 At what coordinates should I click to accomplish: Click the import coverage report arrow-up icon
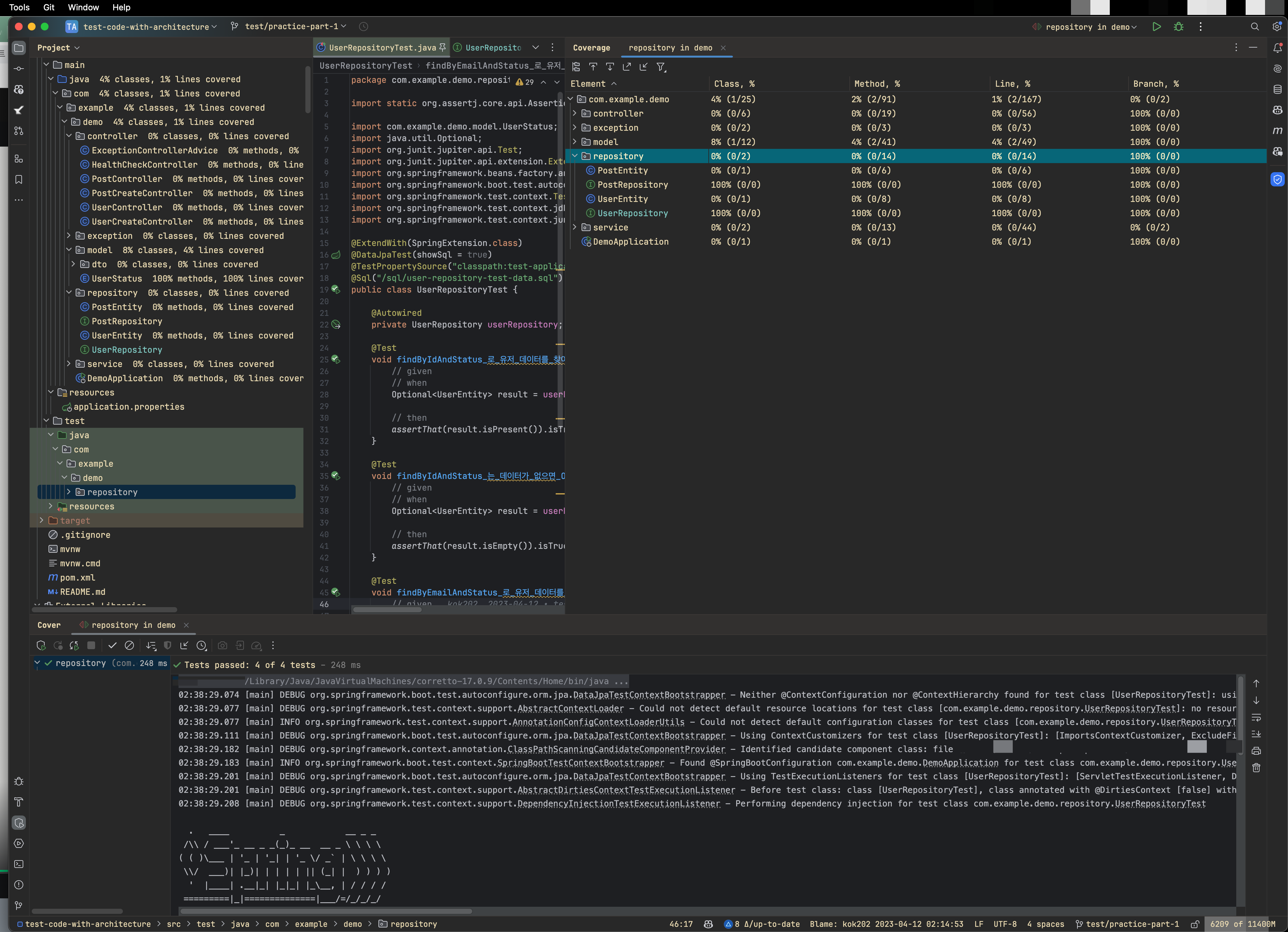593,67
